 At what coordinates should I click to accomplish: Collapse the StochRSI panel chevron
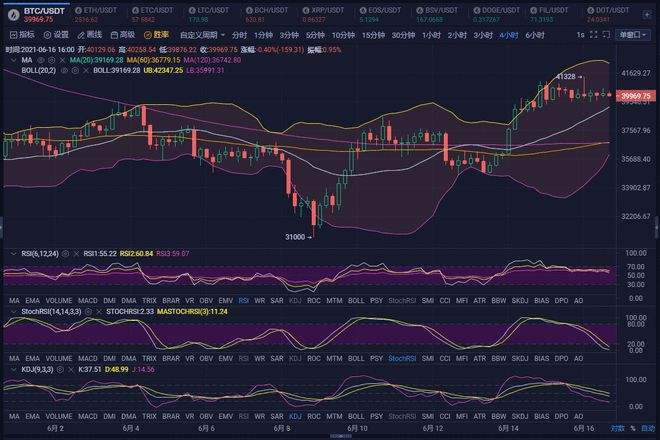(x=13, y=312)
